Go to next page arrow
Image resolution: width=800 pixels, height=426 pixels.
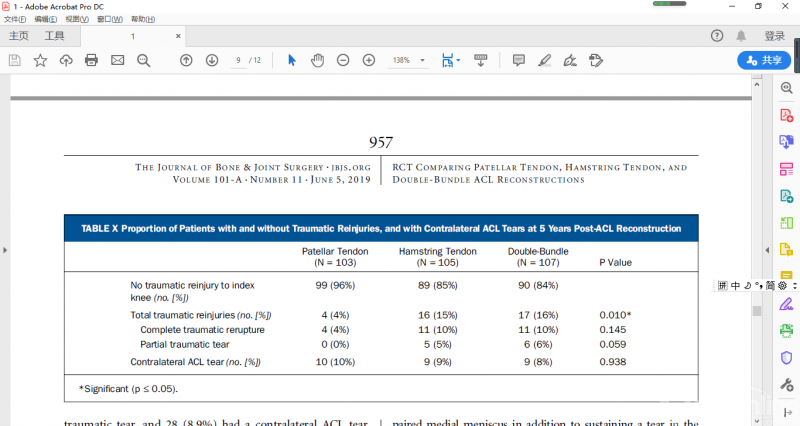coord(212,60)
